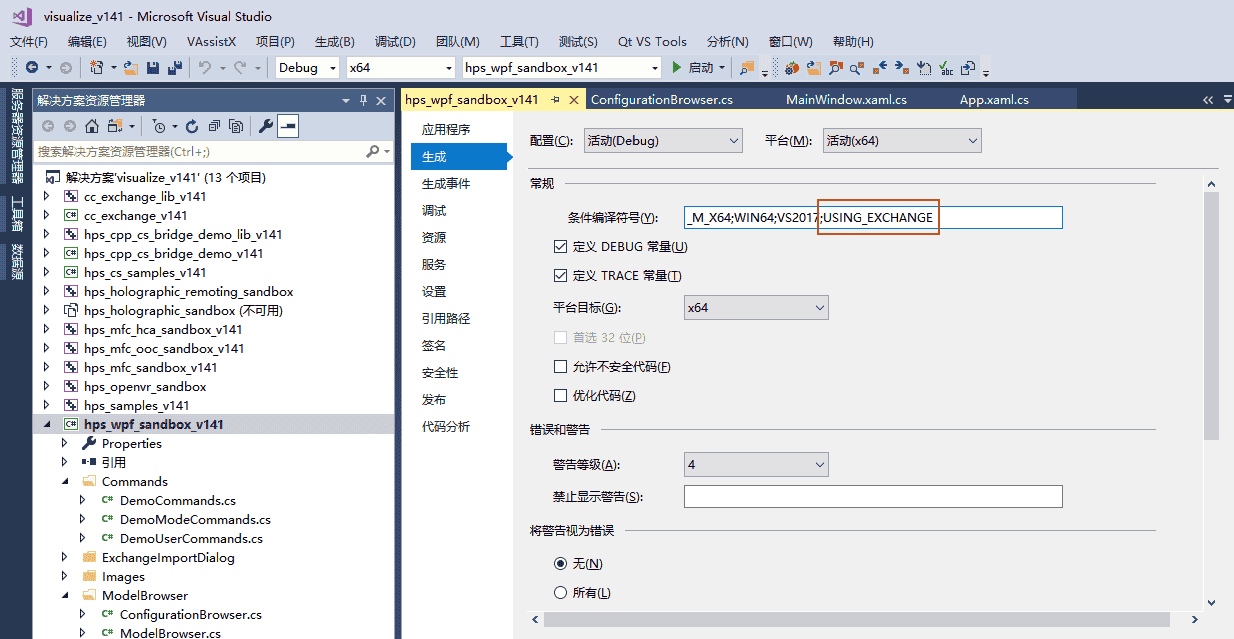Image resolution: width=1234 pixels, height=639 pixels.
Task: Click the Save All multi-disk icon
Action: pyautogui.click(x=174, y=68)
